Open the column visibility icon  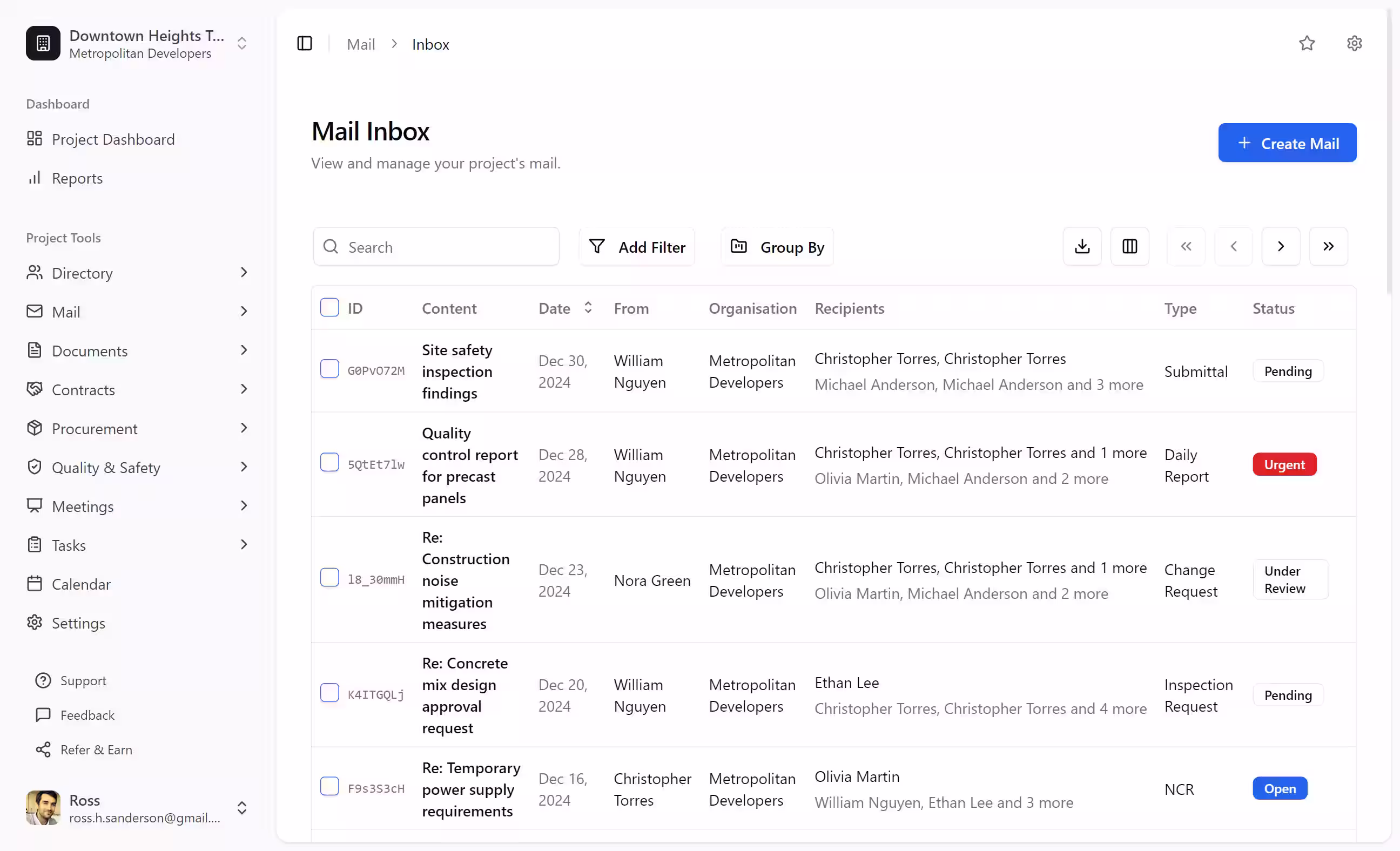point(1129,246)
